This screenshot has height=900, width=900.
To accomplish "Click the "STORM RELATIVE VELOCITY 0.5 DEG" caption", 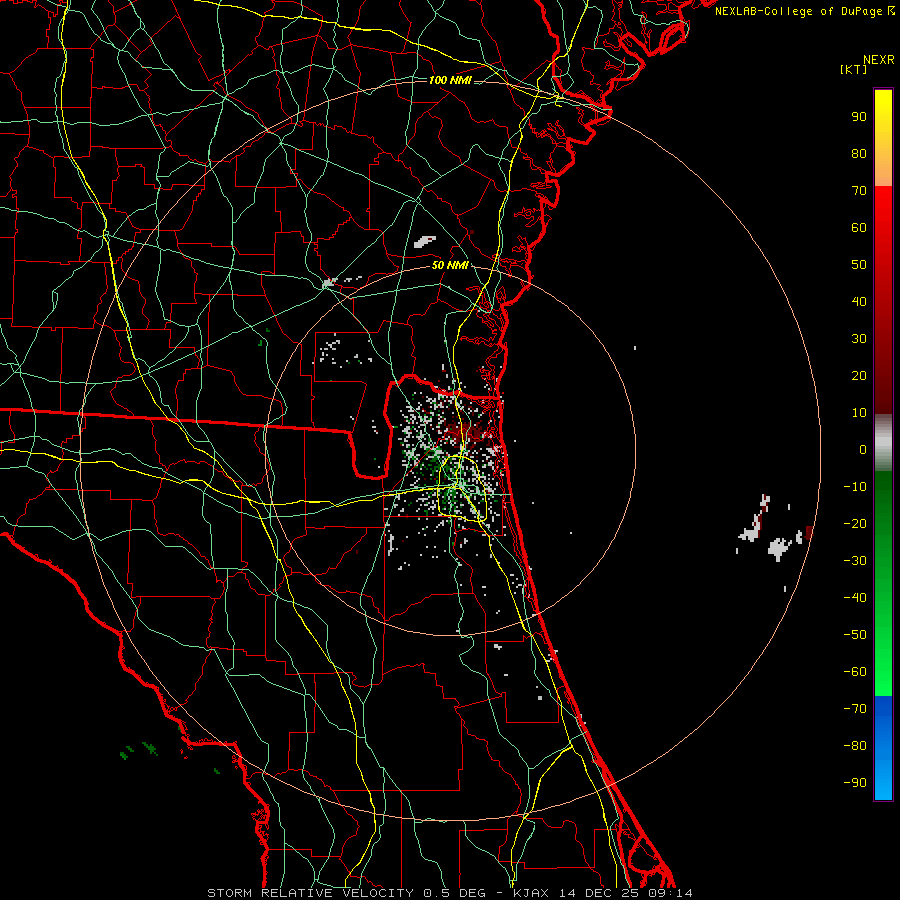I will point(346,893).
